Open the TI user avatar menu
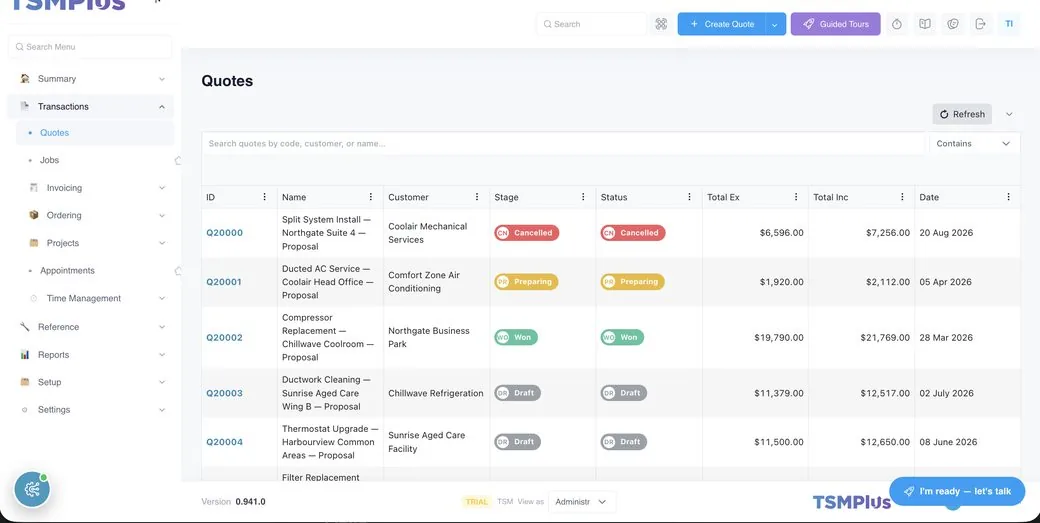Image resolution: width=1040 pixels, height=523 pixels. coord(1009,24)
